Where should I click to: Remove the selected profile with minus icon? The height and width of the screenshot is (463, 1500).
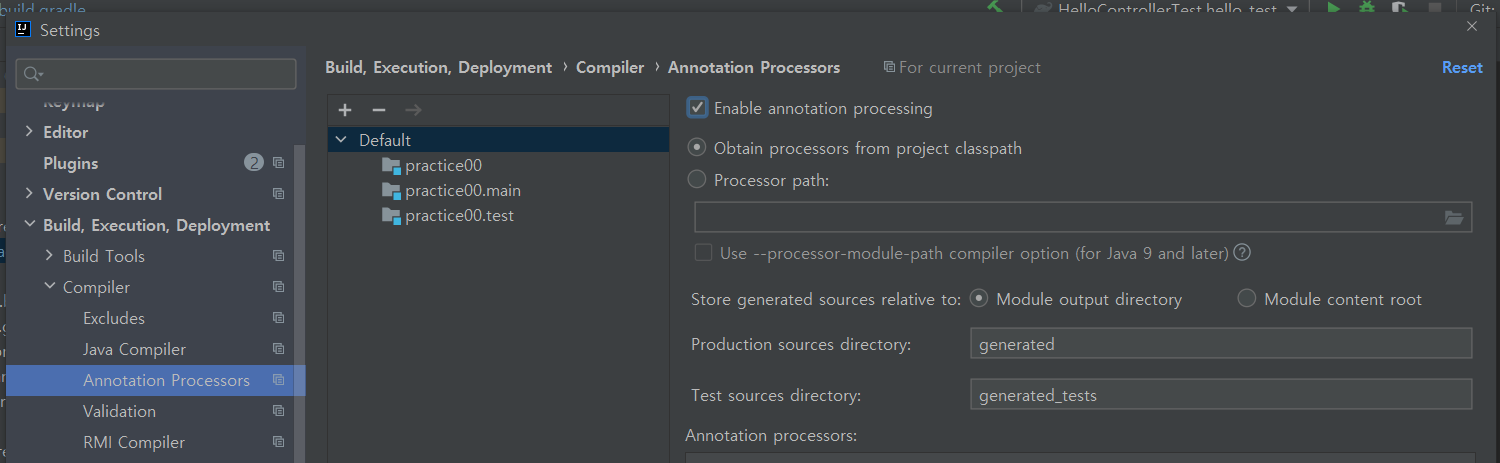pyautogui.click(x=379, y=110)
